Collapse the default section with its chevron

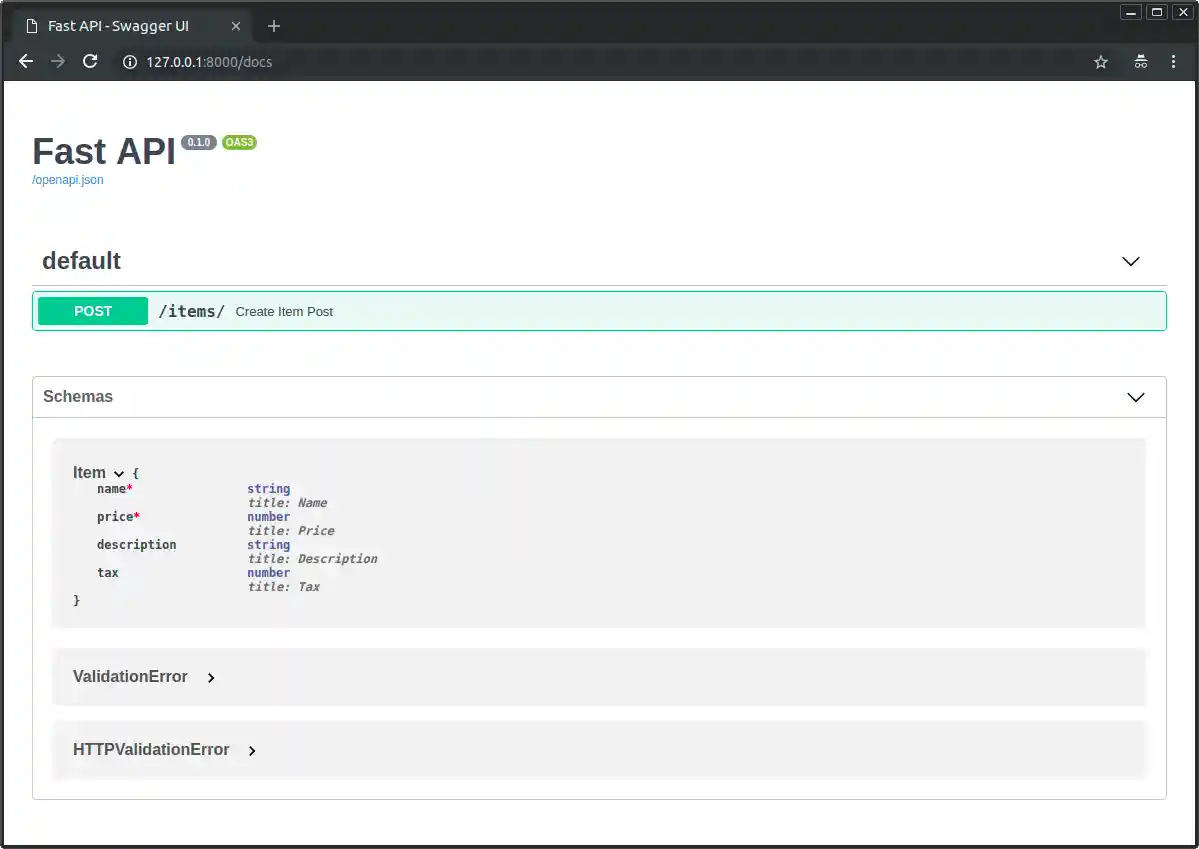pyautogui.click(x=1130, y=261)
